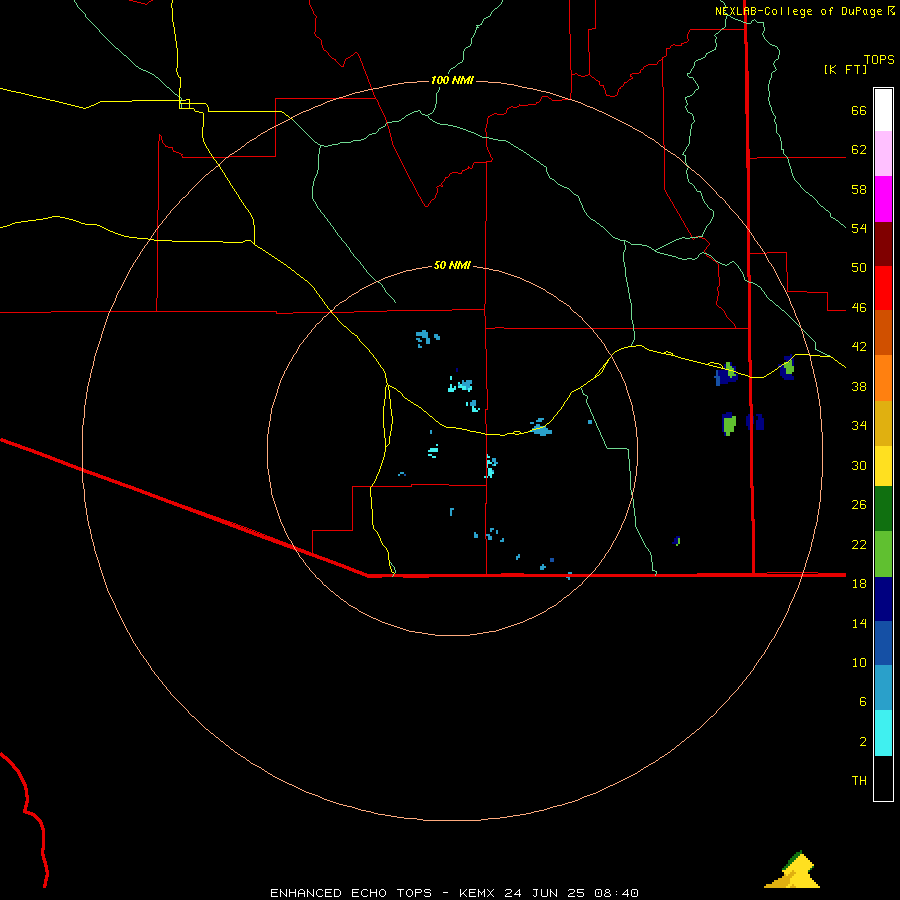Viewport: 900px width, 900px height.
Task: Select the cyan legend swatch
Action: (883, 733)
